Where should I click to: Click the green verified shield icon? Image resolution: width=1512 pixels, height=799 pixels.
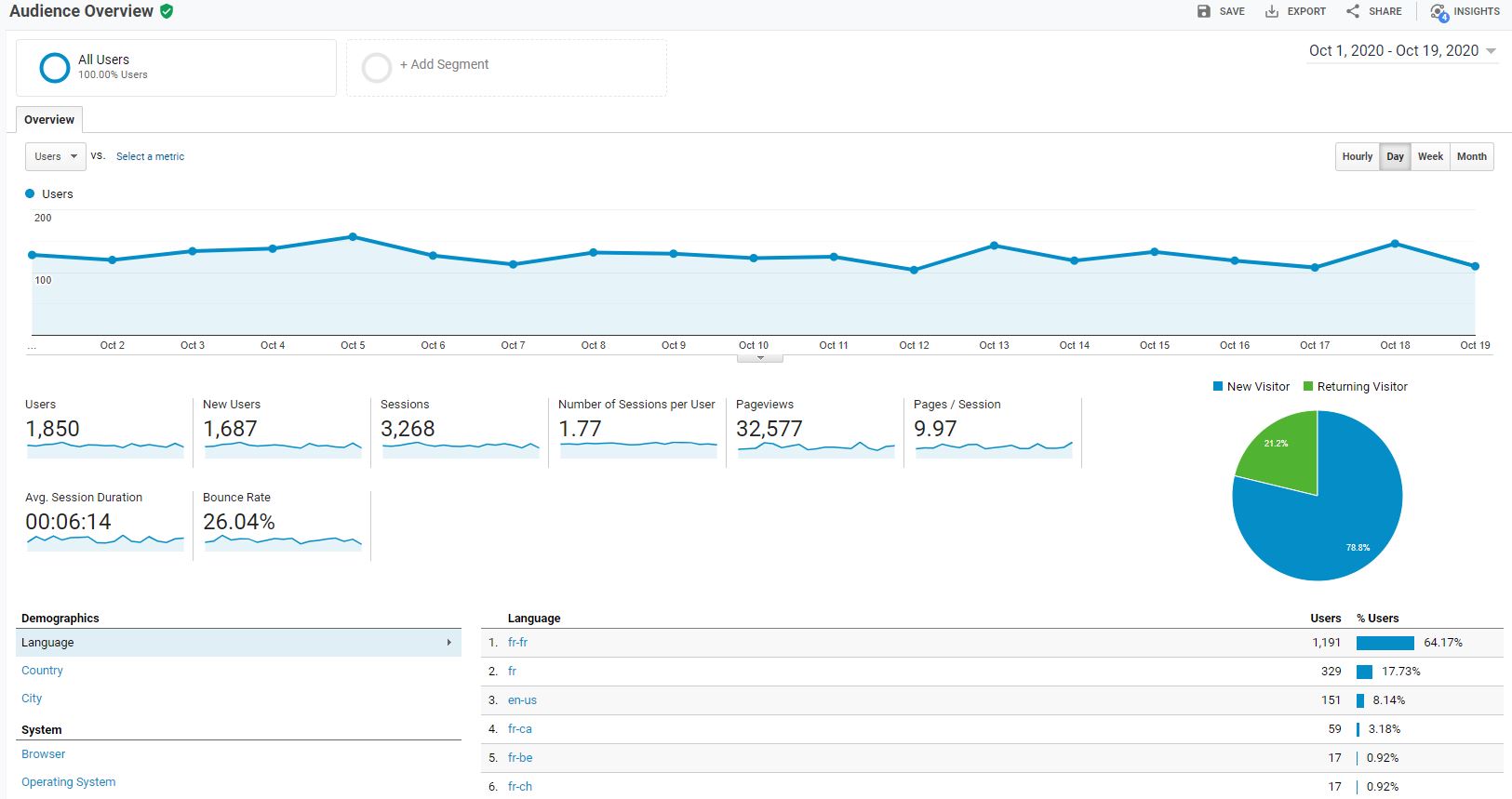[167, 11]
